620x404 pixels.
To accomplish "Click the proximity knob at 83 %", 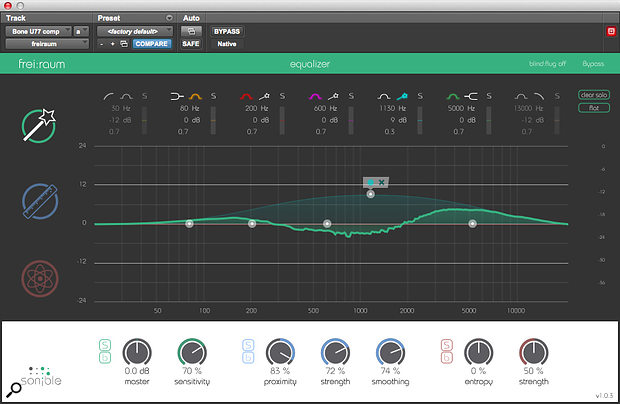I will pos(280,352).
